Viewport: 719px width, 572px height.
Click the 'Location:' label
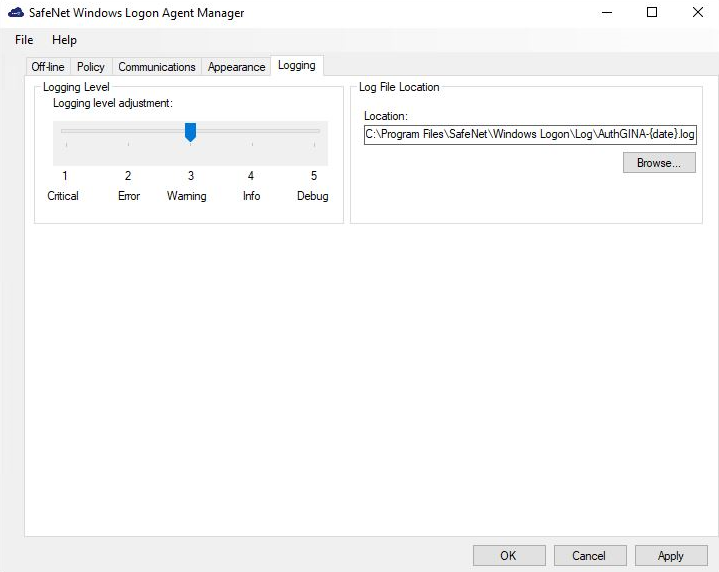point(386,116)
